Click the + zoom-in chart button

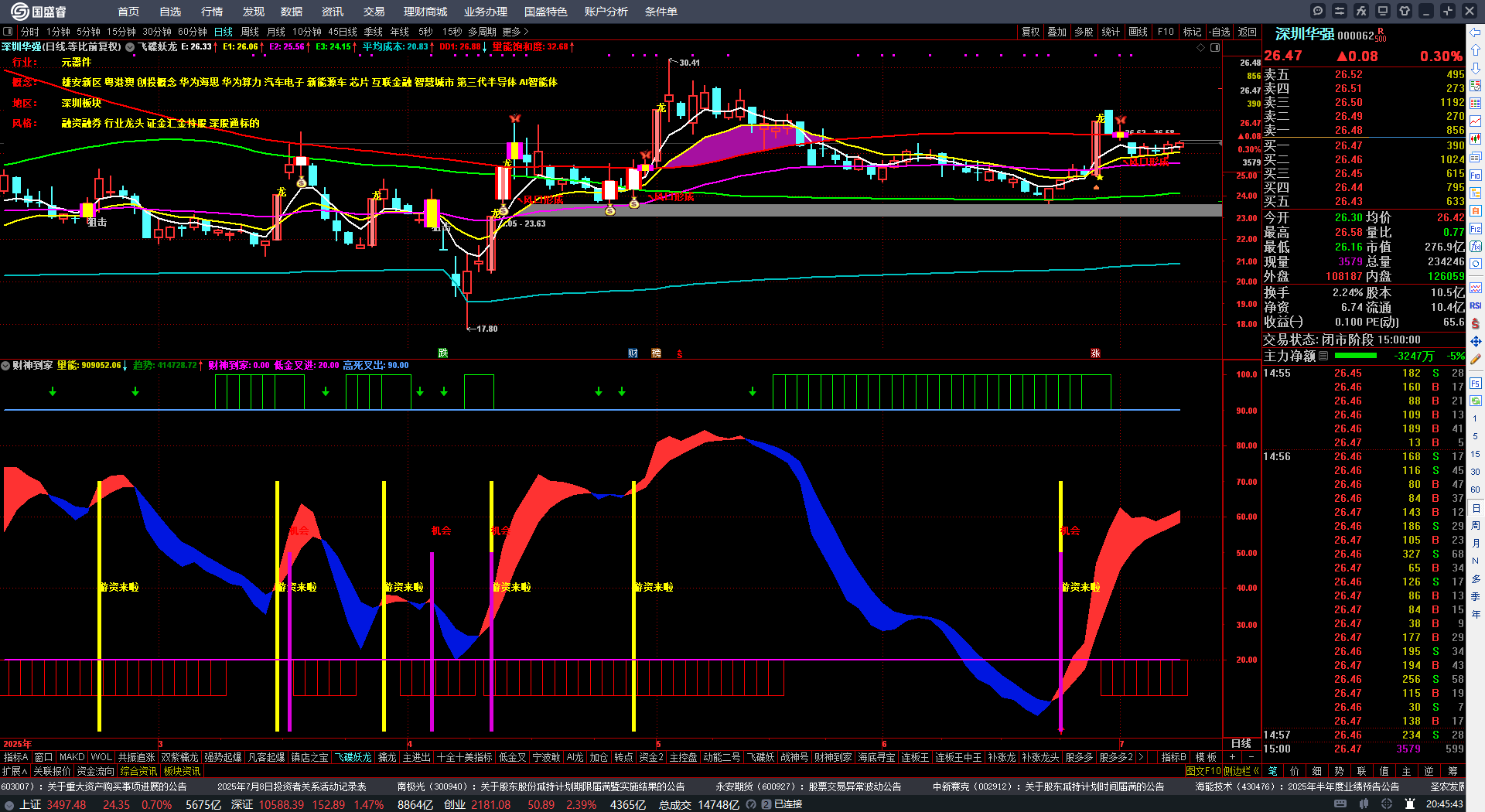coord(1232,757)
